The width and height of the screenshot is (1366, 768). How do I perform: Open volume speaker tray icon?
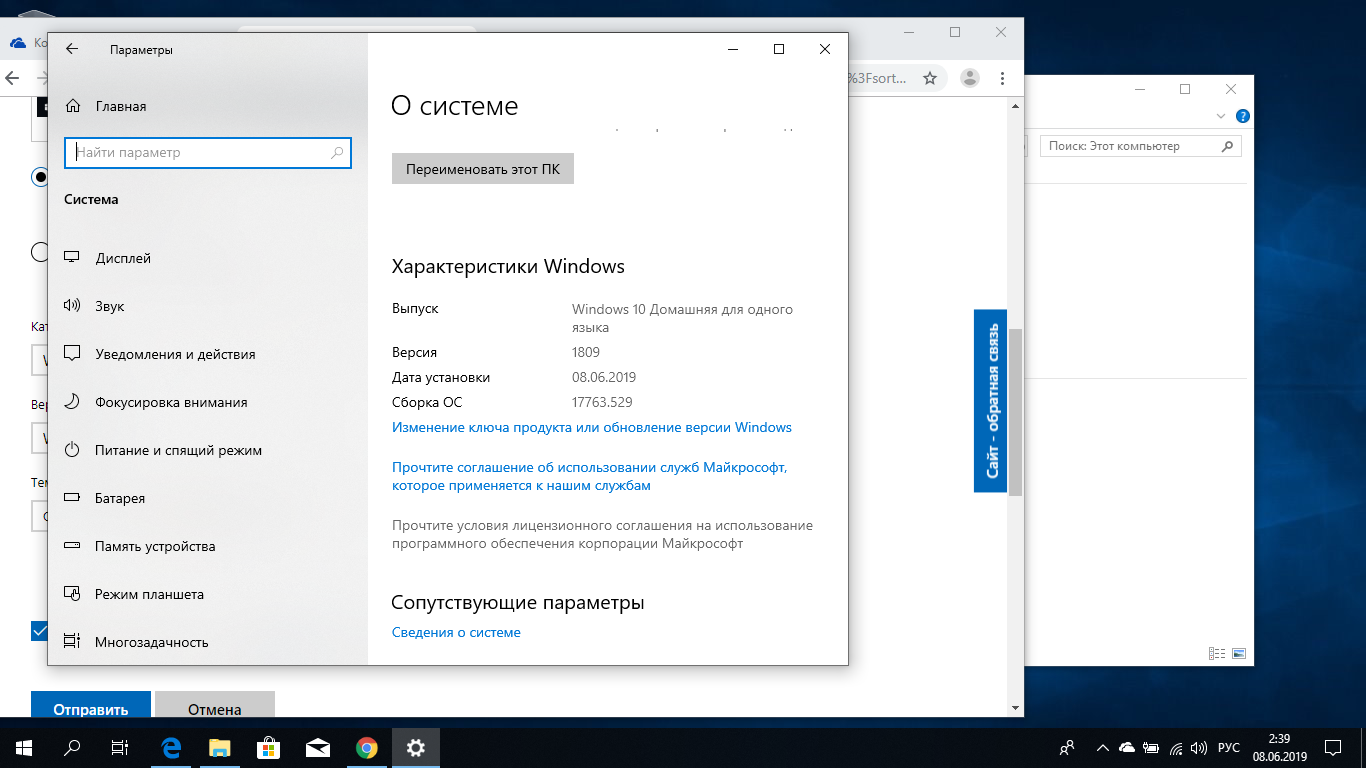click(1200, 747)
